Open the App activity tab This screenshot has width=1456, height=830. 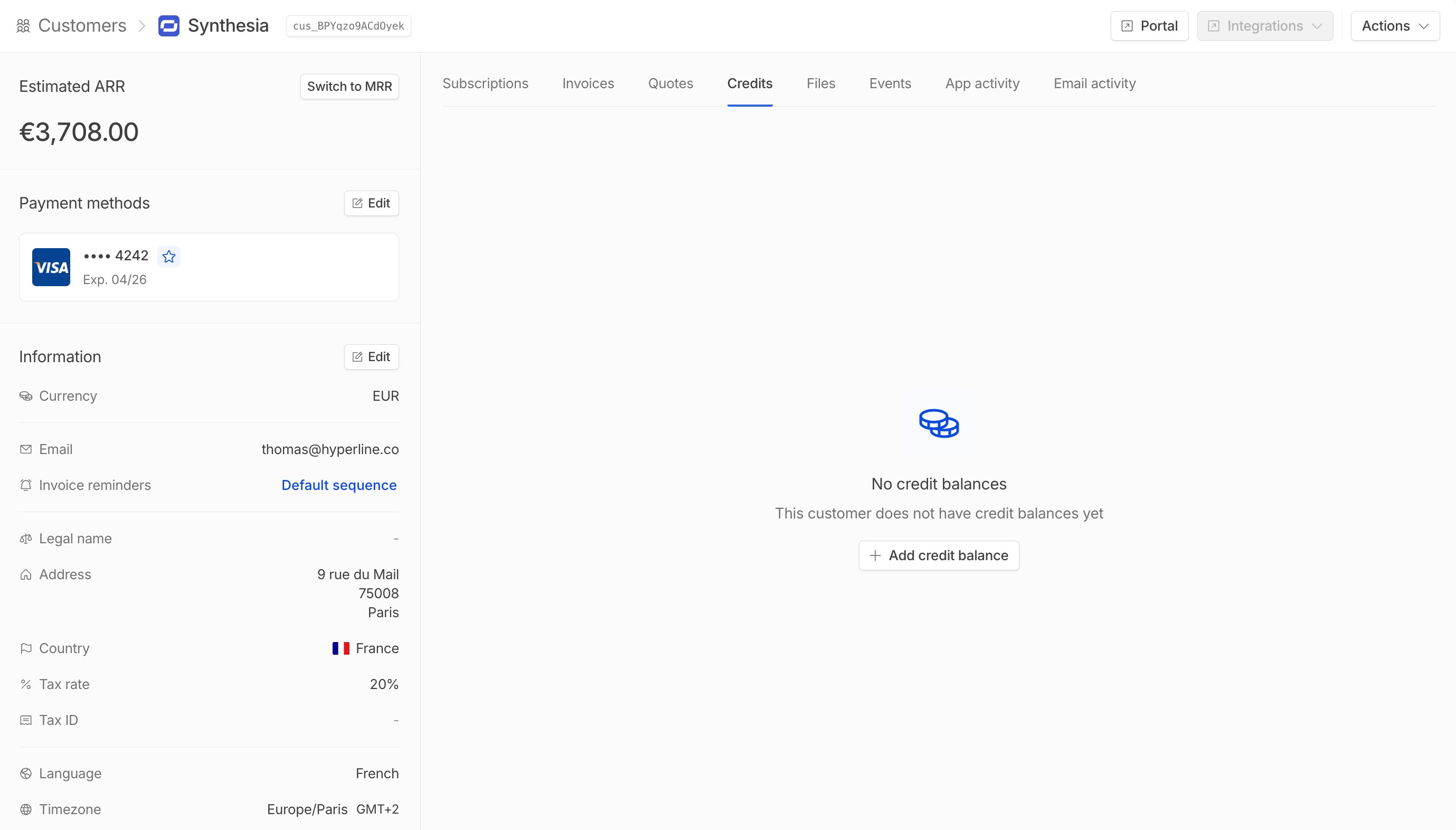pos(982,83)
